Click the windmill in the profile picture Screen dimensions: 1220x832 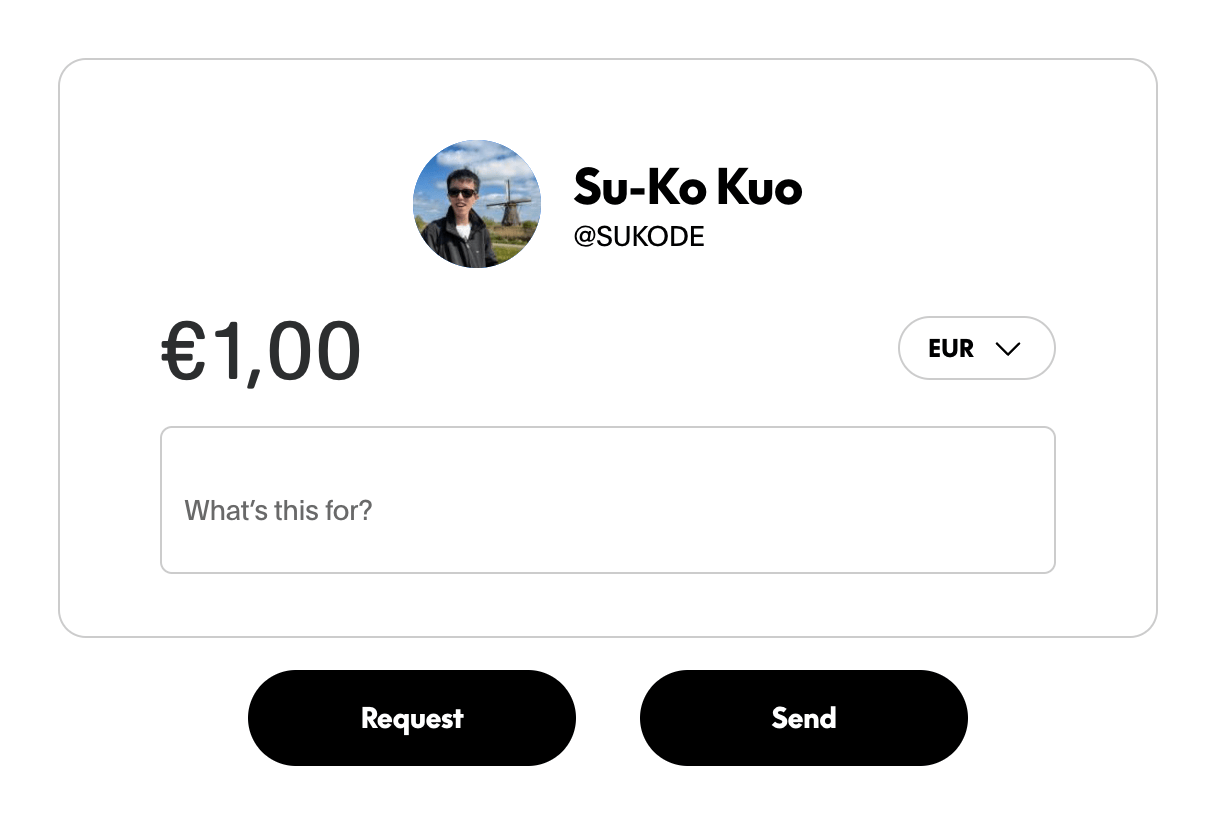click(x=511, y=203)
